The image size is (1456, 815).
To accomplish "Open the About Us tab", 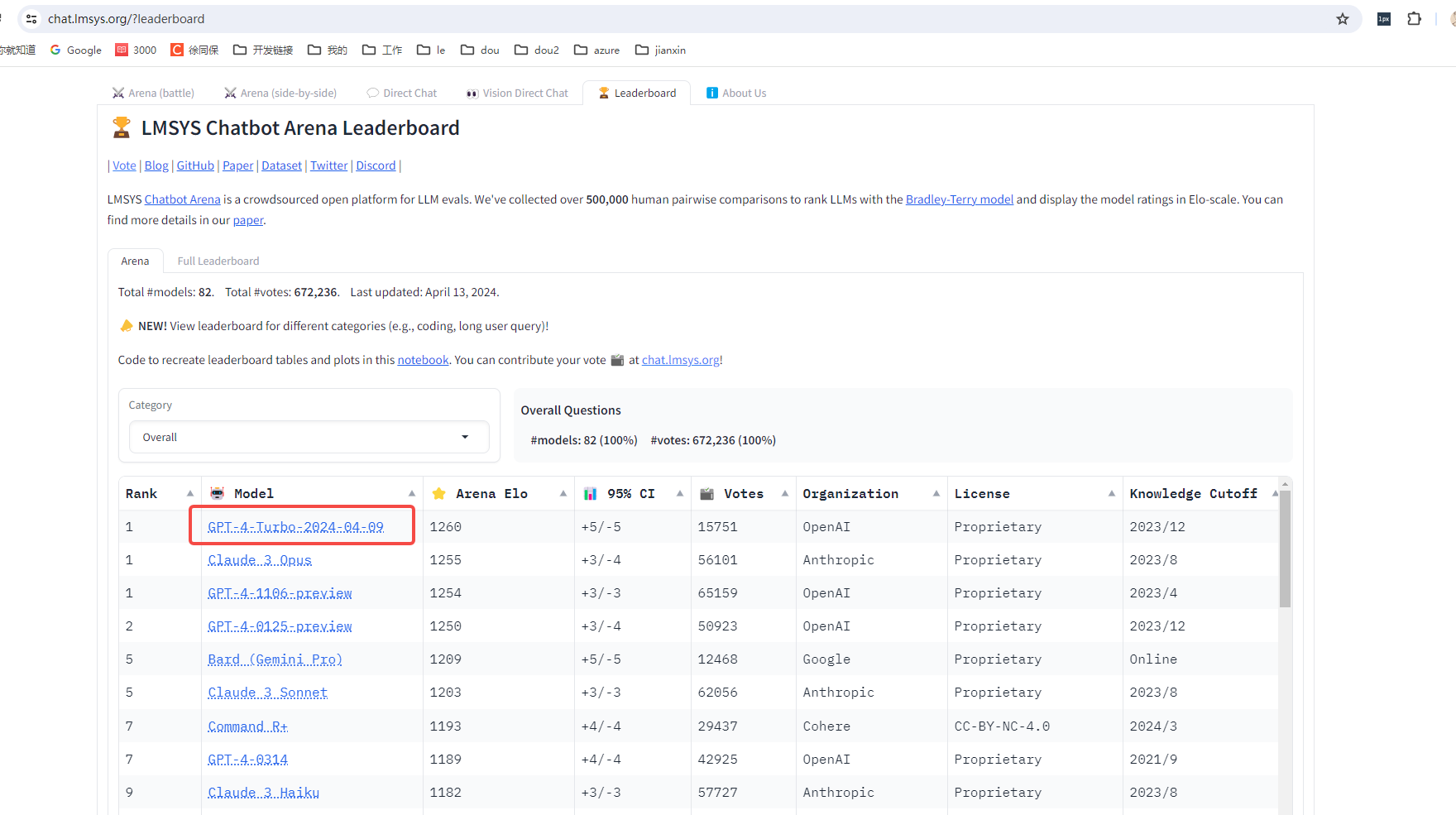I will (736, 93).
